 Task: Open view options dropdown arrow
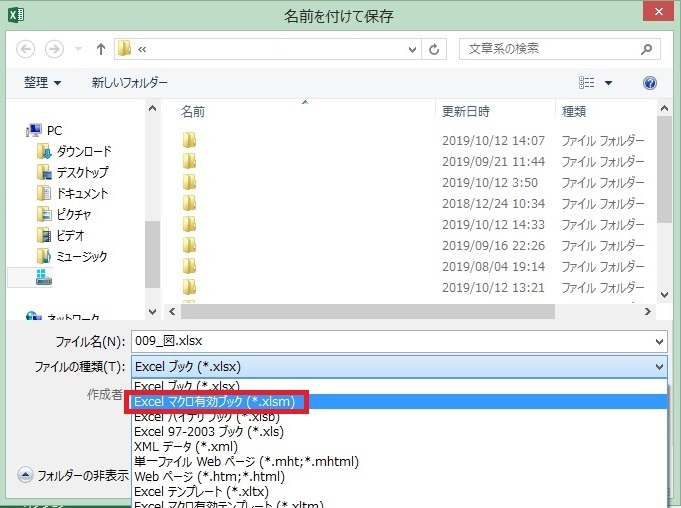point(608,83)
